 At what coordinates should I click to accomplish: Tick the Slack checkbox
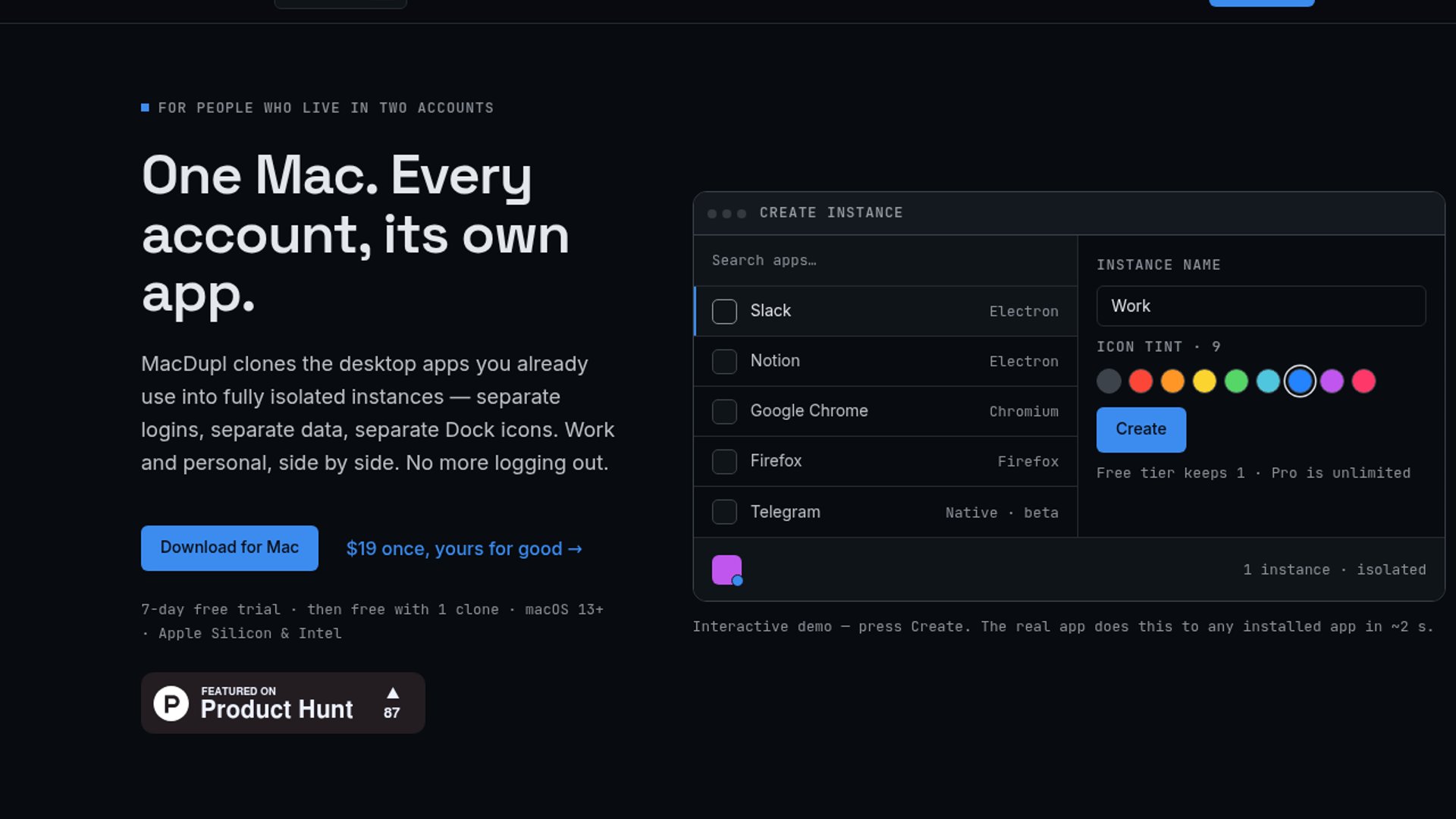pyautogui.click(x=724, y=311)
